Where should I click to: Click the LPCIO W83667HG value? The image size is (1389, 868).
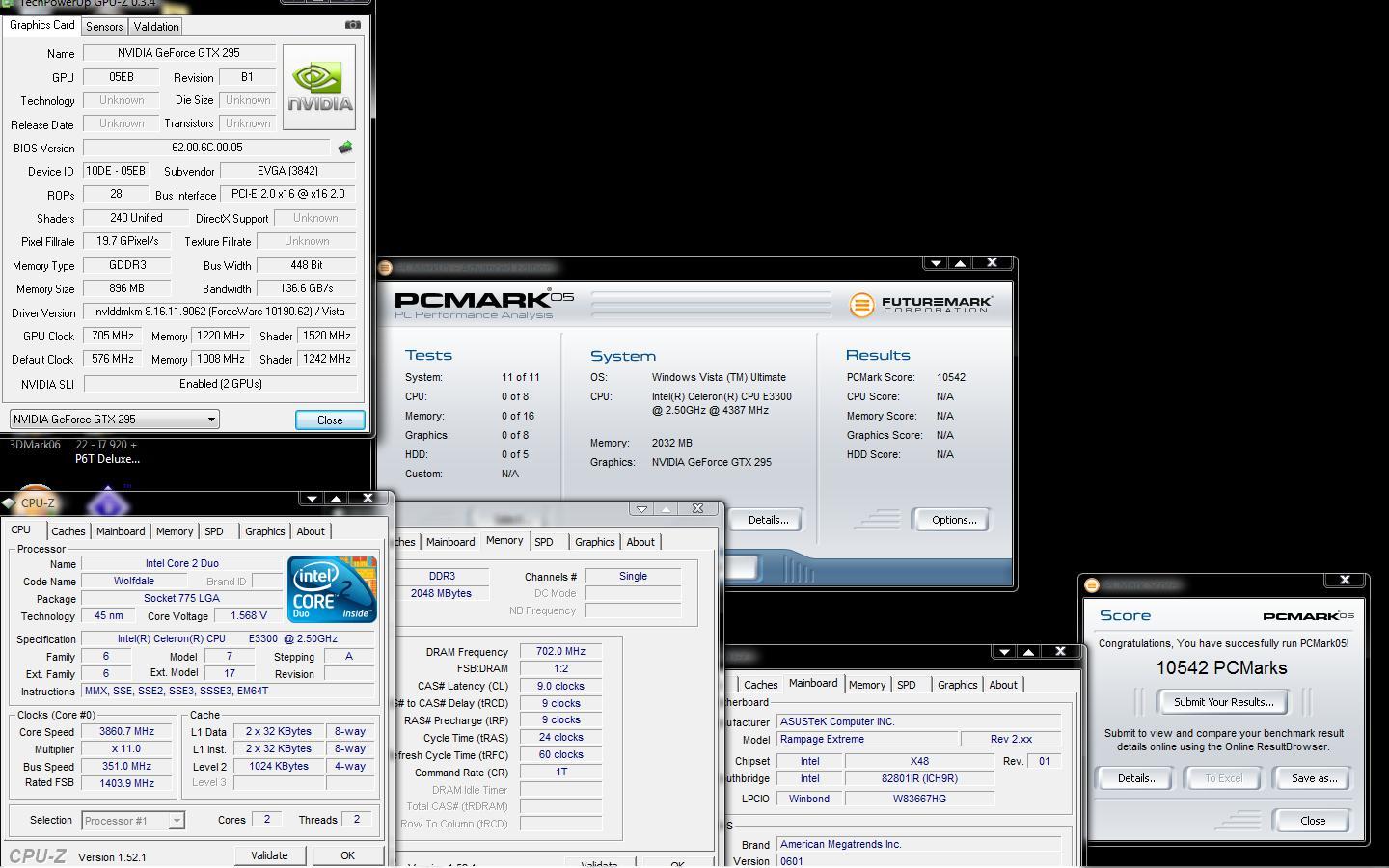tap(919, 799)
